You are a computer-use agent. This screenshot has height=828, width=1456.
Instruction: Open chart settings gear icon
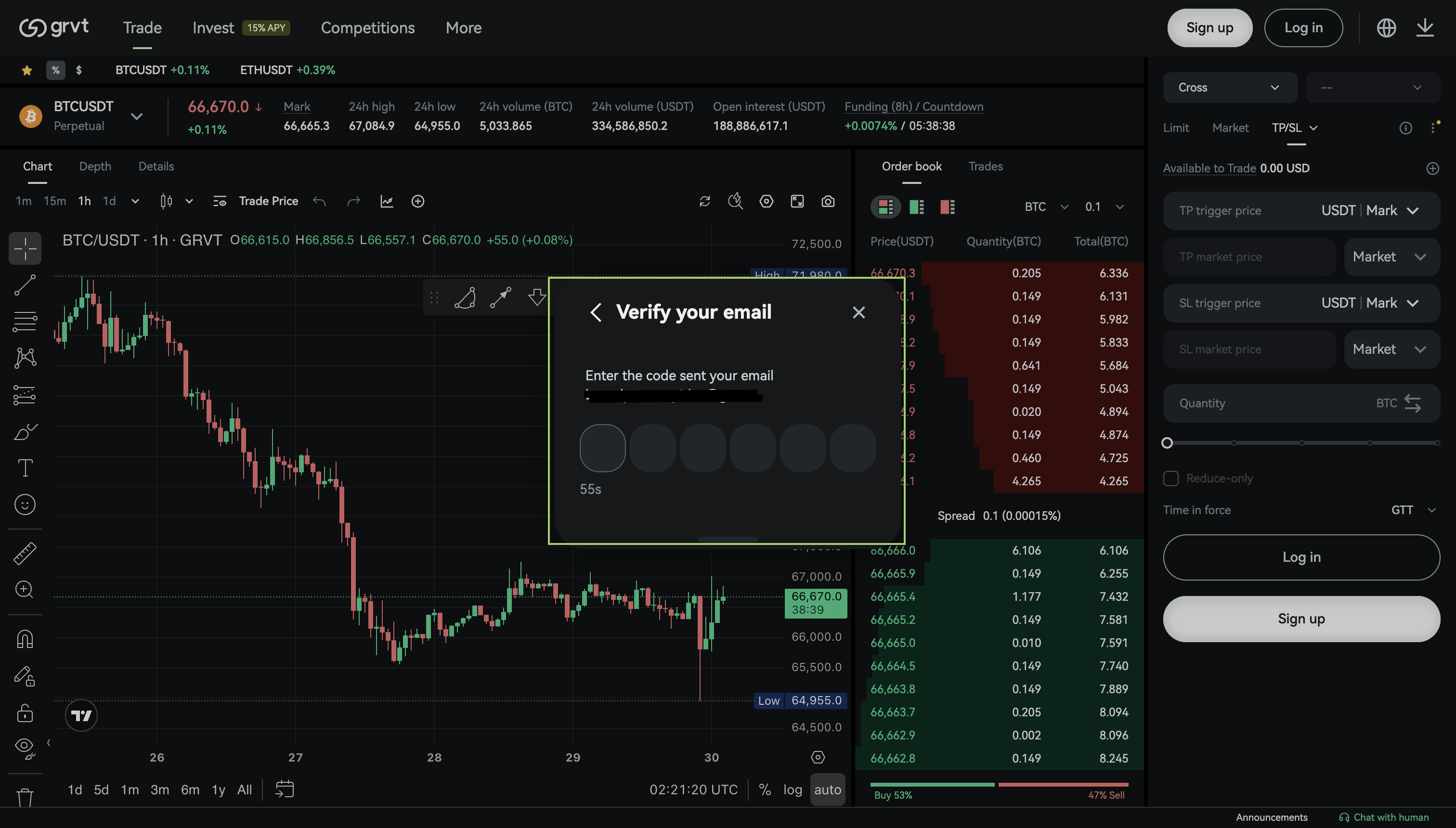pos(767,201)
